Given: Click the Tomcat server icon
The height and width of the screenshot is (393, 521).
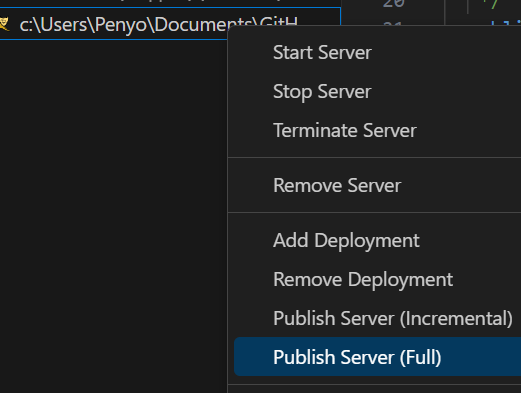Looking at the screenshot, I should click(4, 24).
